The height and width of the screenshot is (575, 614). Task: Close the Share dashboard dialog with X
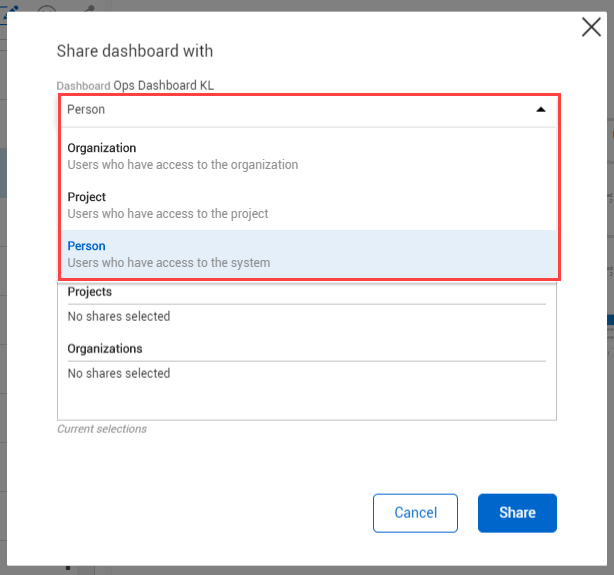591,27
